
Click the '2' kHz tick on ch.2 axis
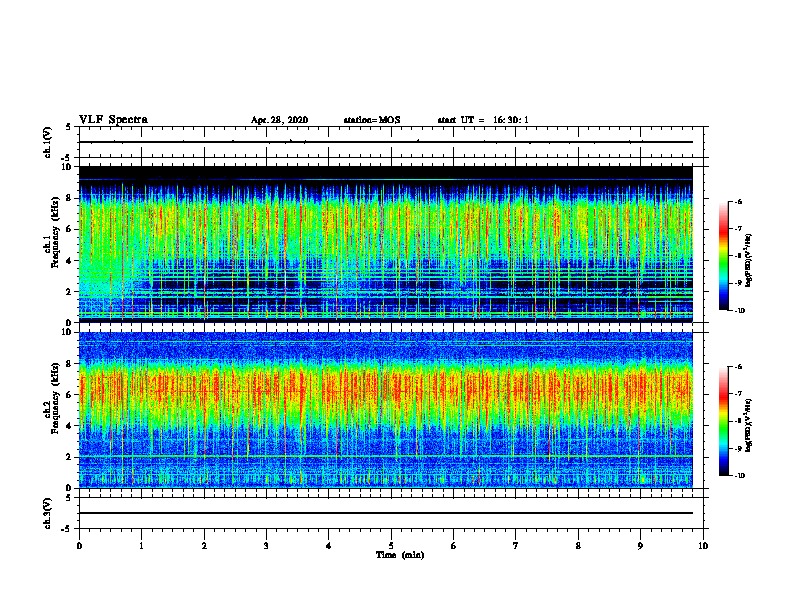(x=70, y=457)
